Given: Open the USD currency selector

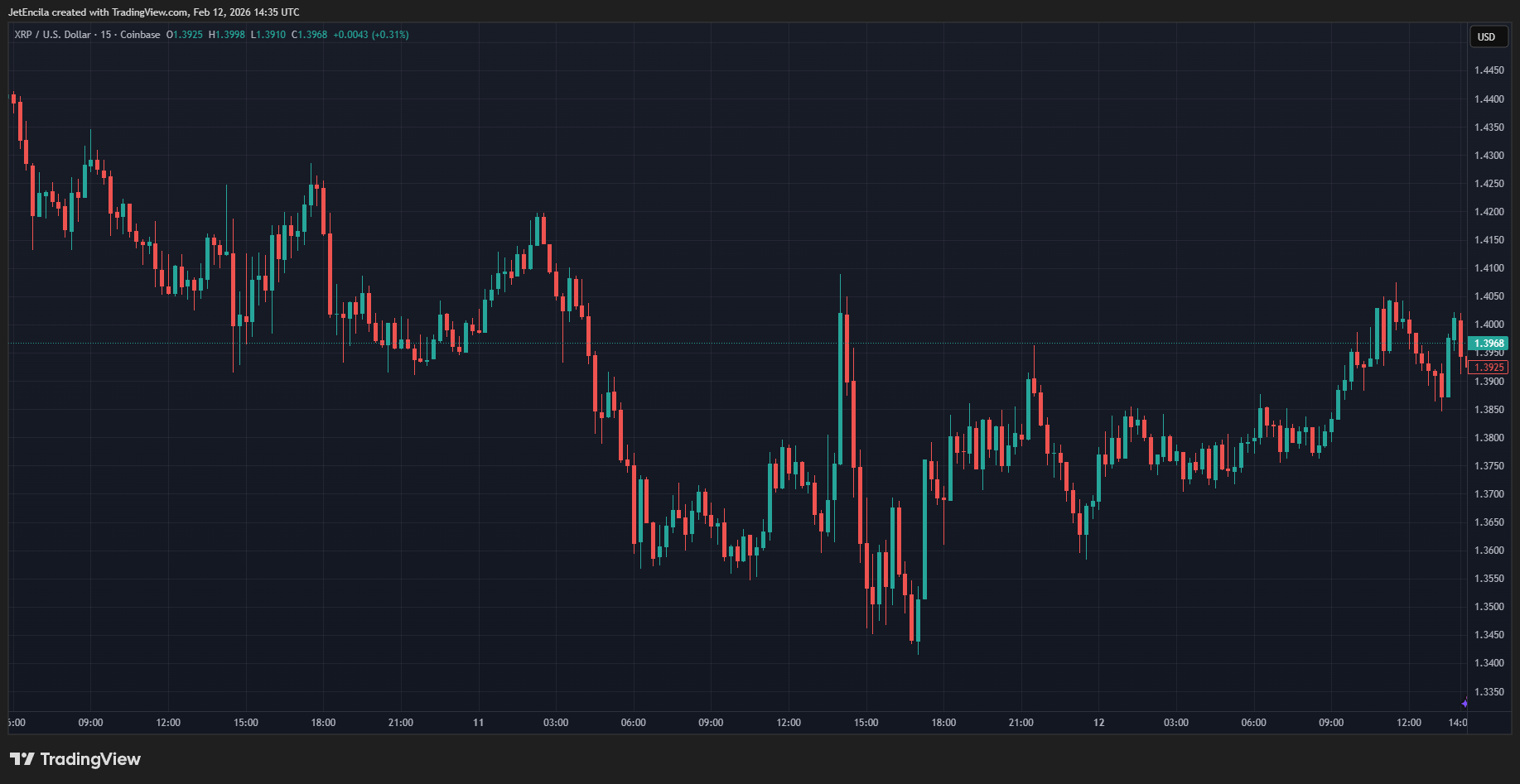Looking at the screenshot, I should (x=1487, y=37).
